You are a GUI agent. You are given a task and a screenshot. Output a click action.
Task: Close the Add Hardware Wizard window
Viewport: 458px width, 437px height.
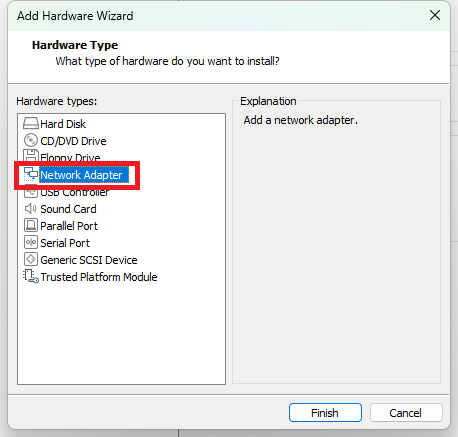tap(435, 15)
